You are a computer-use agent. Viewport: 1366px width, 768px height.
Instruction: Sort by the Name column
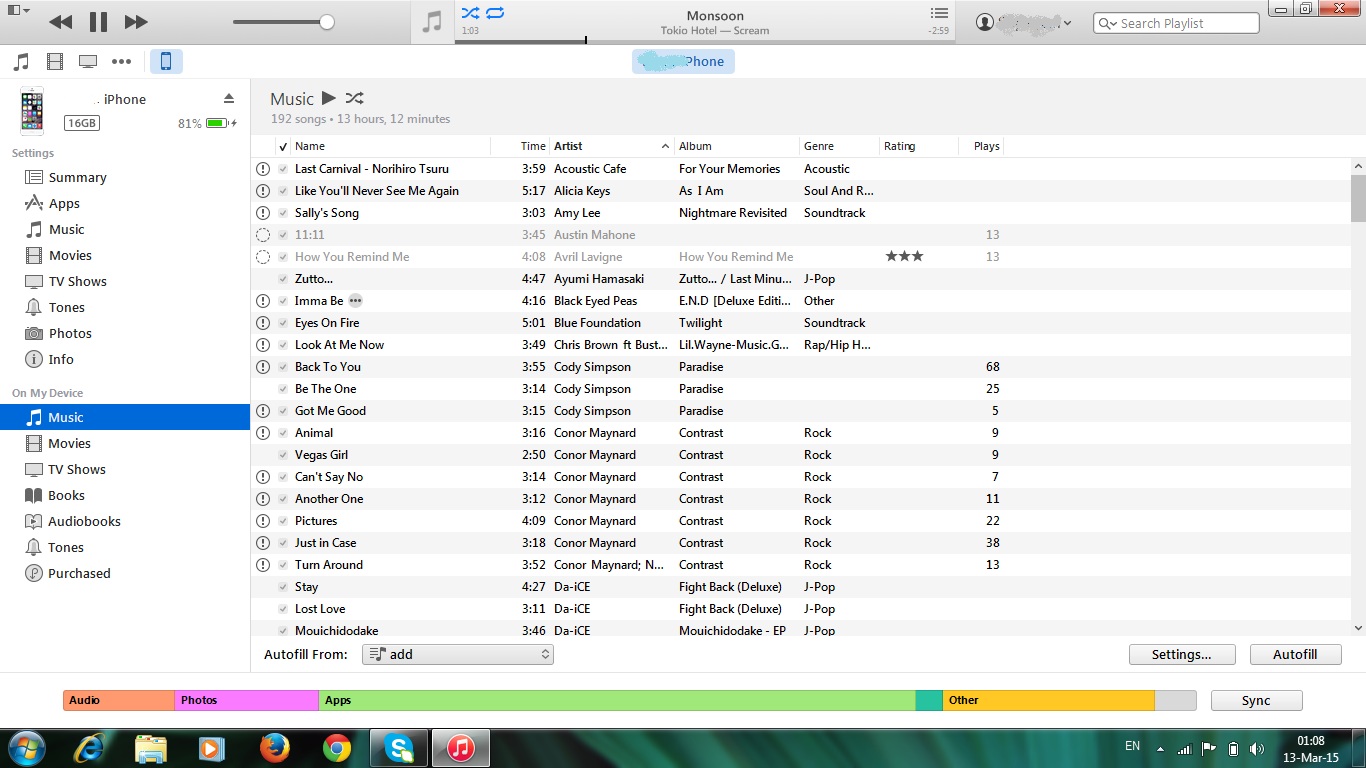[x=391, y=146]
